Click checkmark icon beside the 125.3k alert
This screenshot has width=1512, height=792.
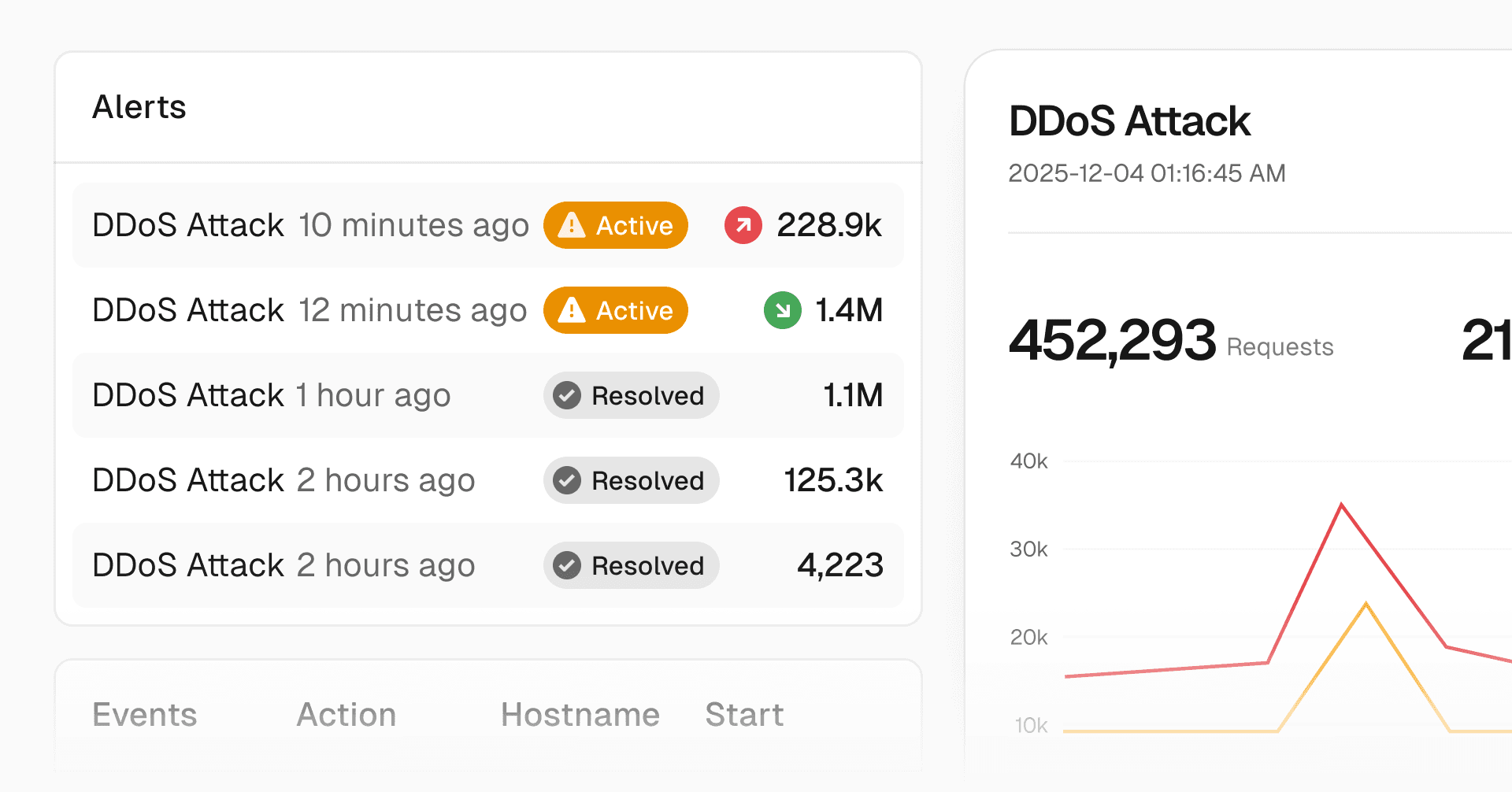[x=567, y=480]
